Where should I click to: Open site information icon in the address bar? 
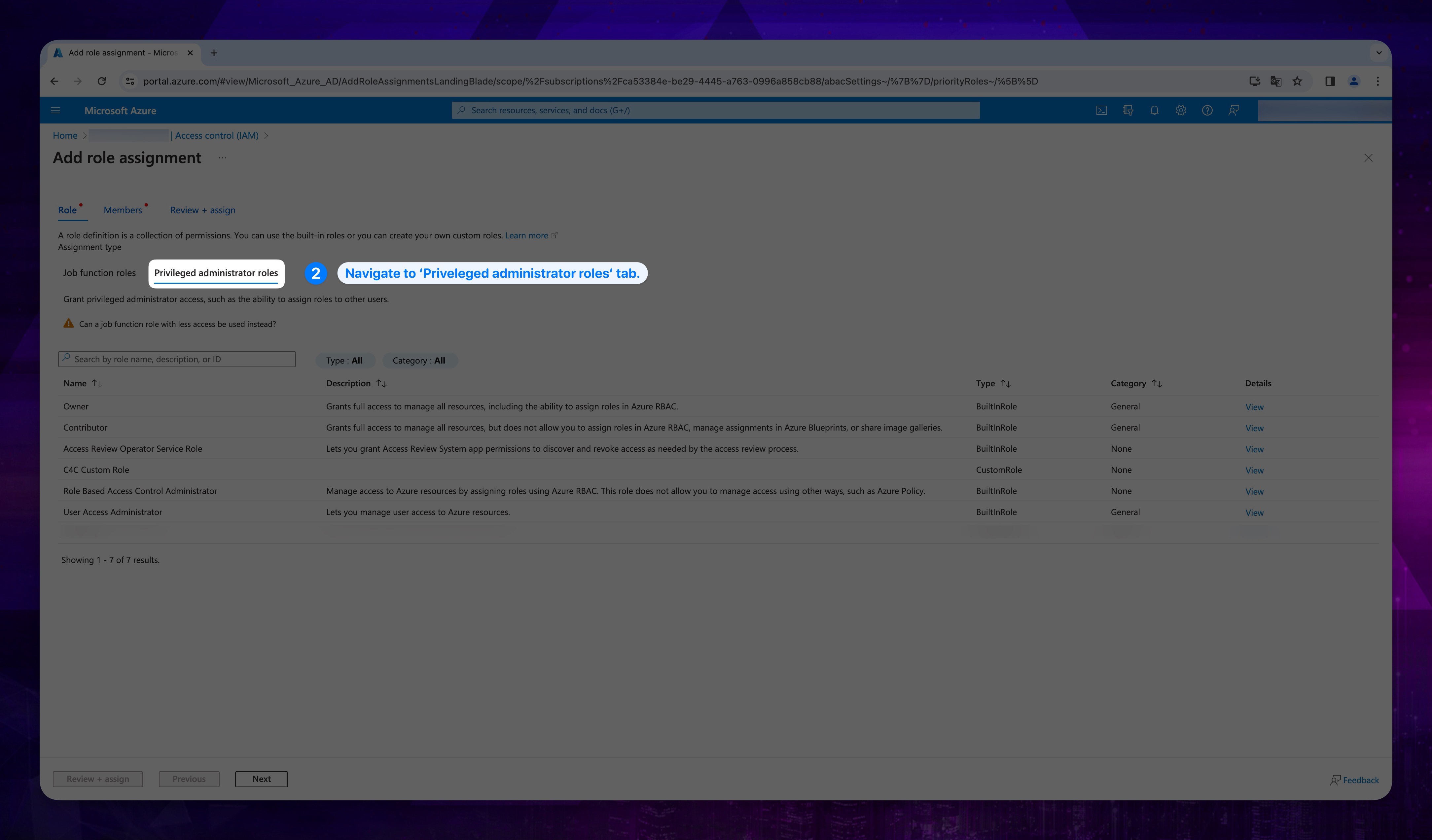tap(130, 81)
